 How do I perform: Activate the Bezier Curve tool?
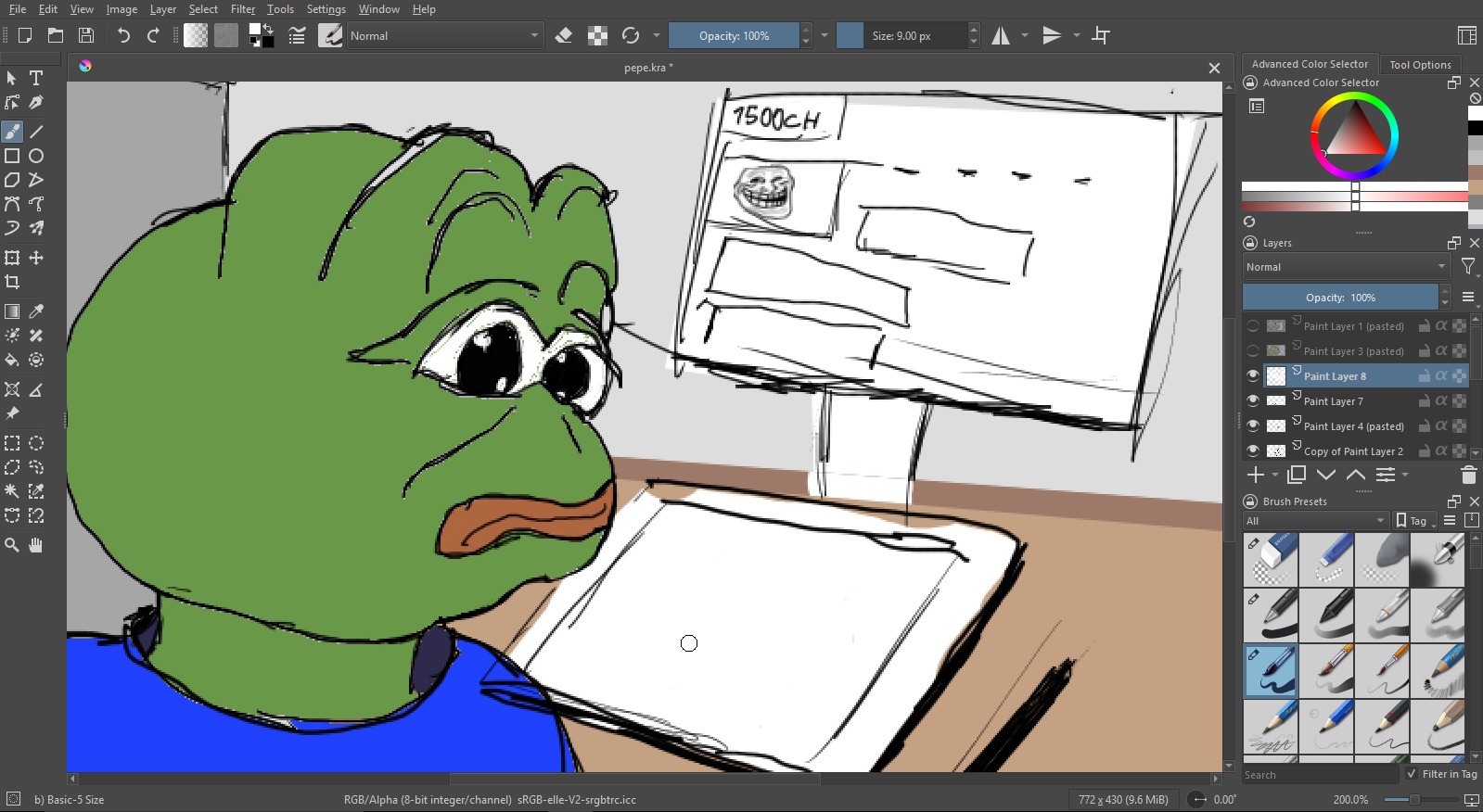12,204
